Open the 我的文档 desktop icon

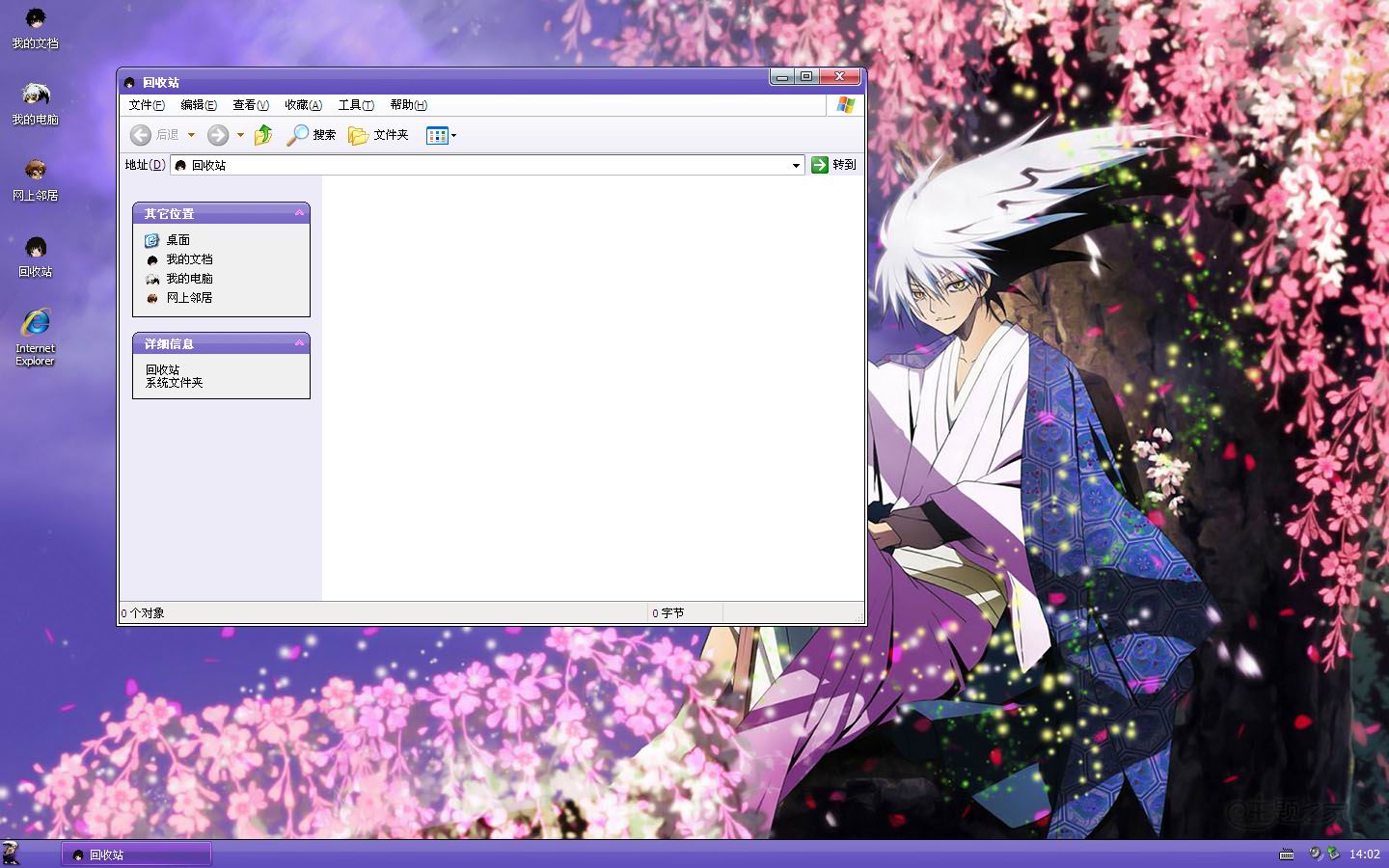[35, 29]
